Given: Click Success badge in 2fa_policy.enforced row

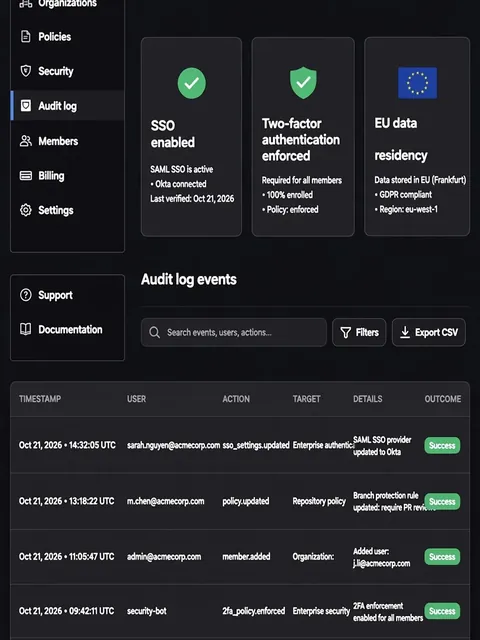Looking at the screenshot, I should (x=442, y=611).
